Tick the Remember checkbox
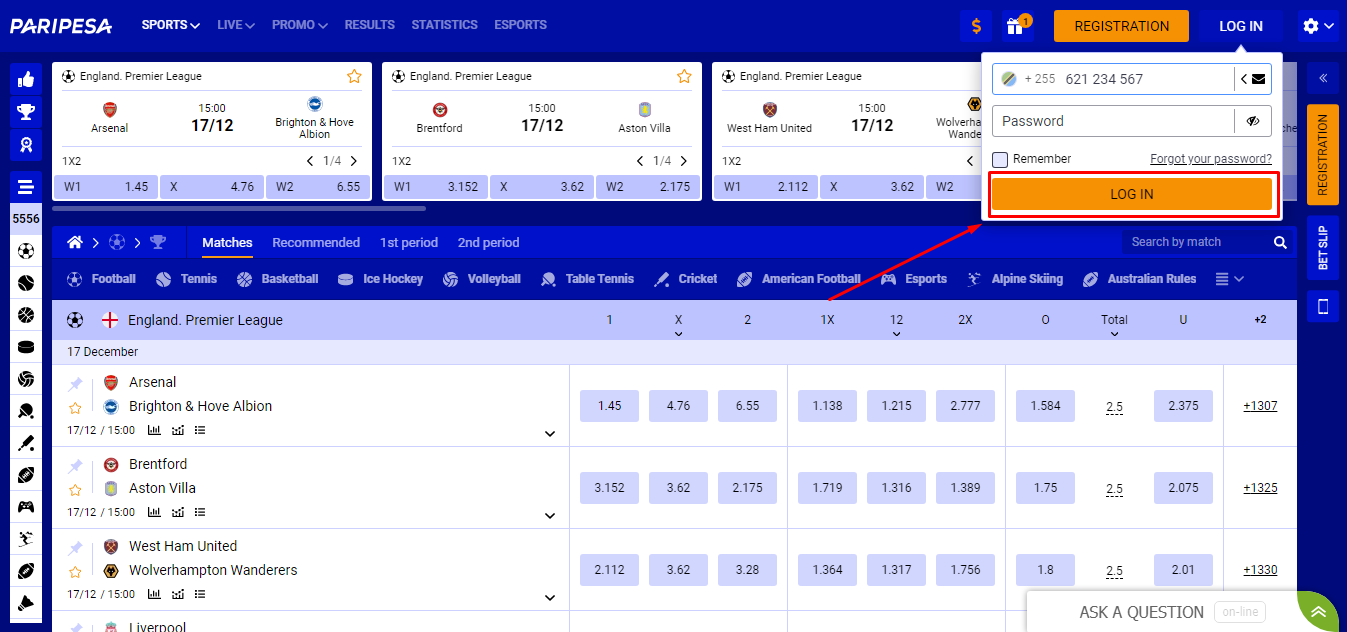 [x=1000, y=159]
